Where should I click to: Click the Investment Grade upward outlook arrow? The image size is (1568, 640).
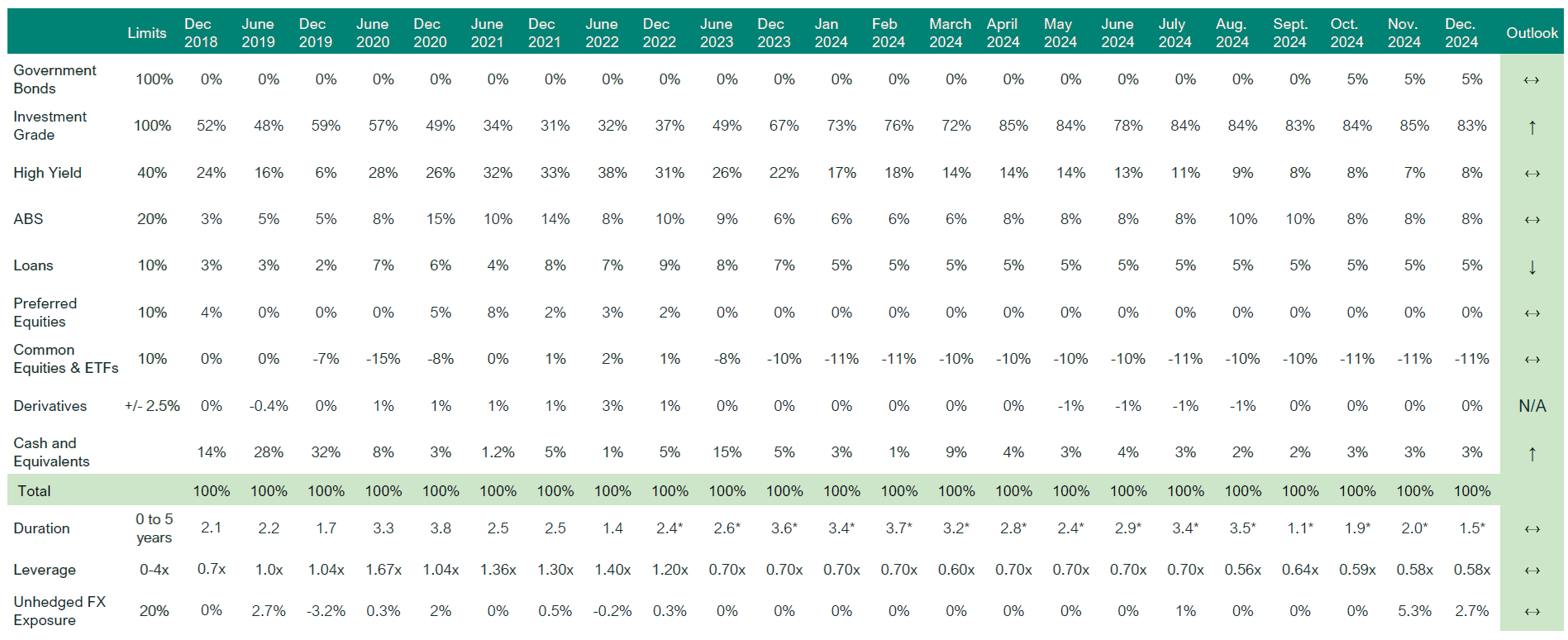[1531, 127]
